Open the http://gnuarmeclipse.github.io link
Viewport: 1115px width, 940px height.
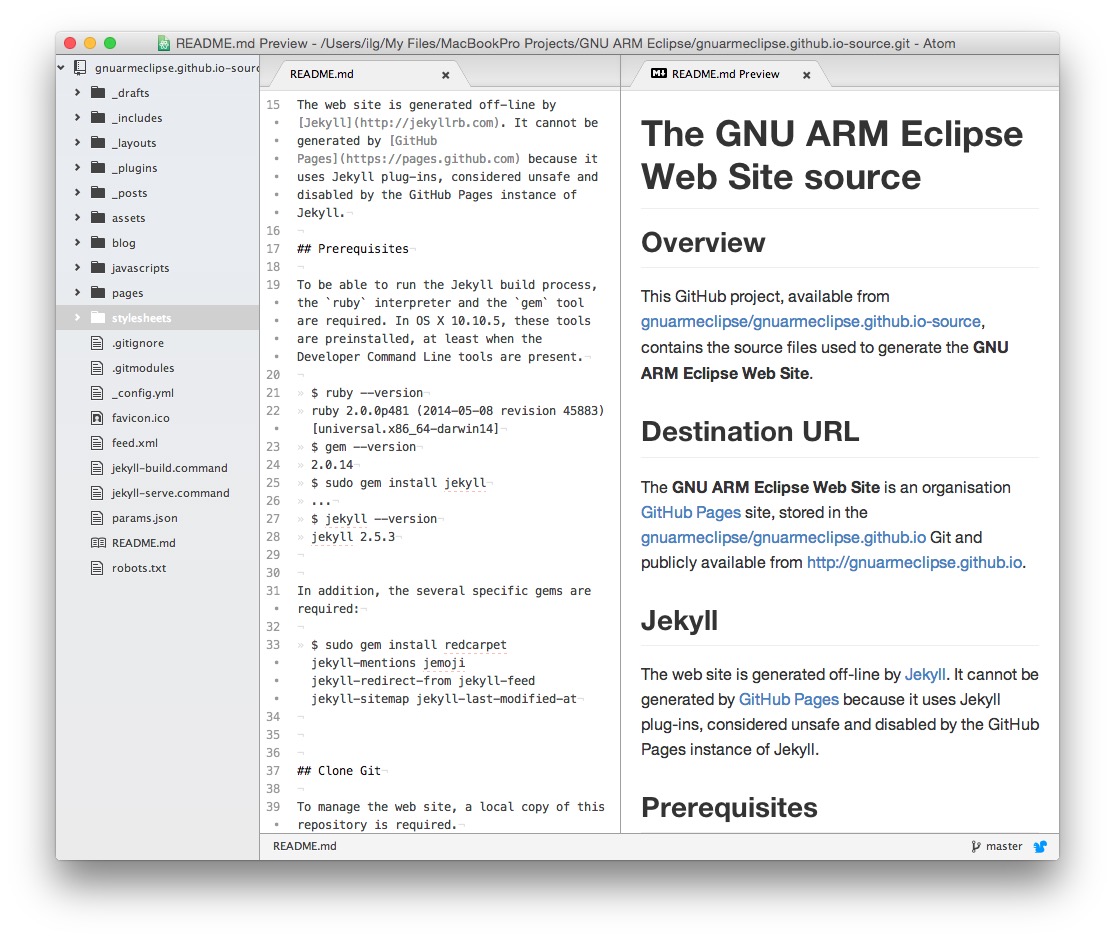pos(914,562)
